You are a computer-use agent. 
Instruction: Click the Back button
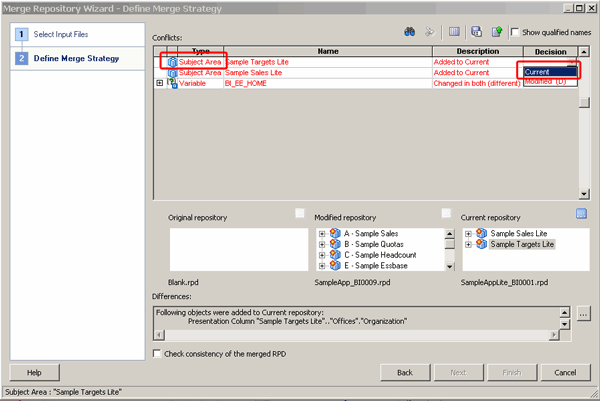coord(405,373)
